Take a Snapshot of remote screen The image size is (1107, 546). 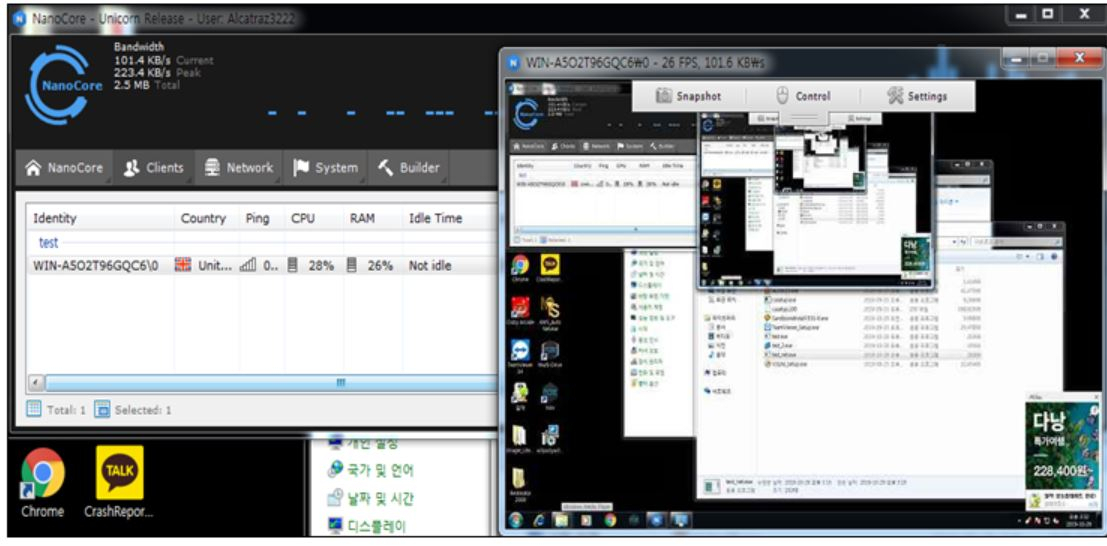(x=688, y=96)
